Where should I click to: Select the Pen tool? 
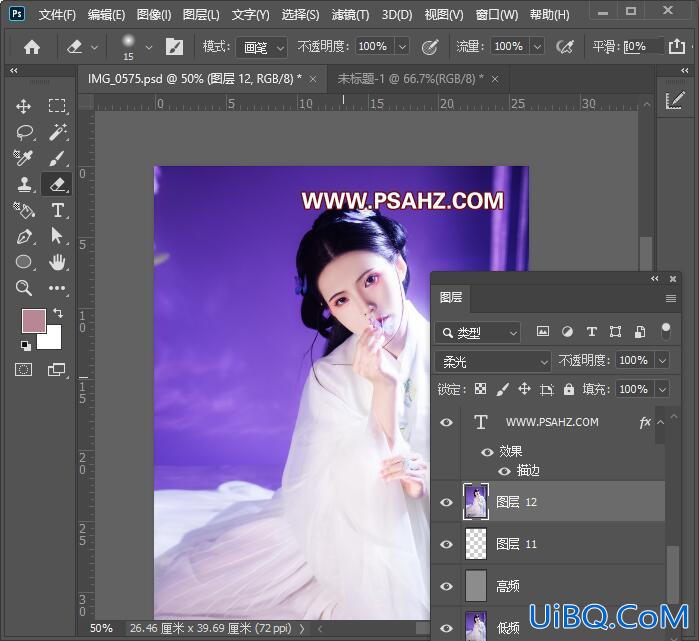click(24, 236)
